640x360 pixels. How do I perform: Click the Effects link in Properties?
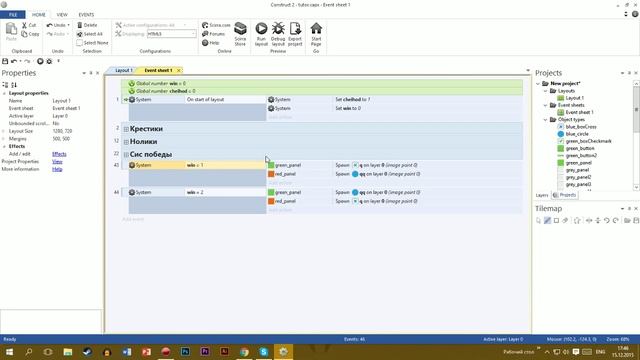click(x=59, y=154)
